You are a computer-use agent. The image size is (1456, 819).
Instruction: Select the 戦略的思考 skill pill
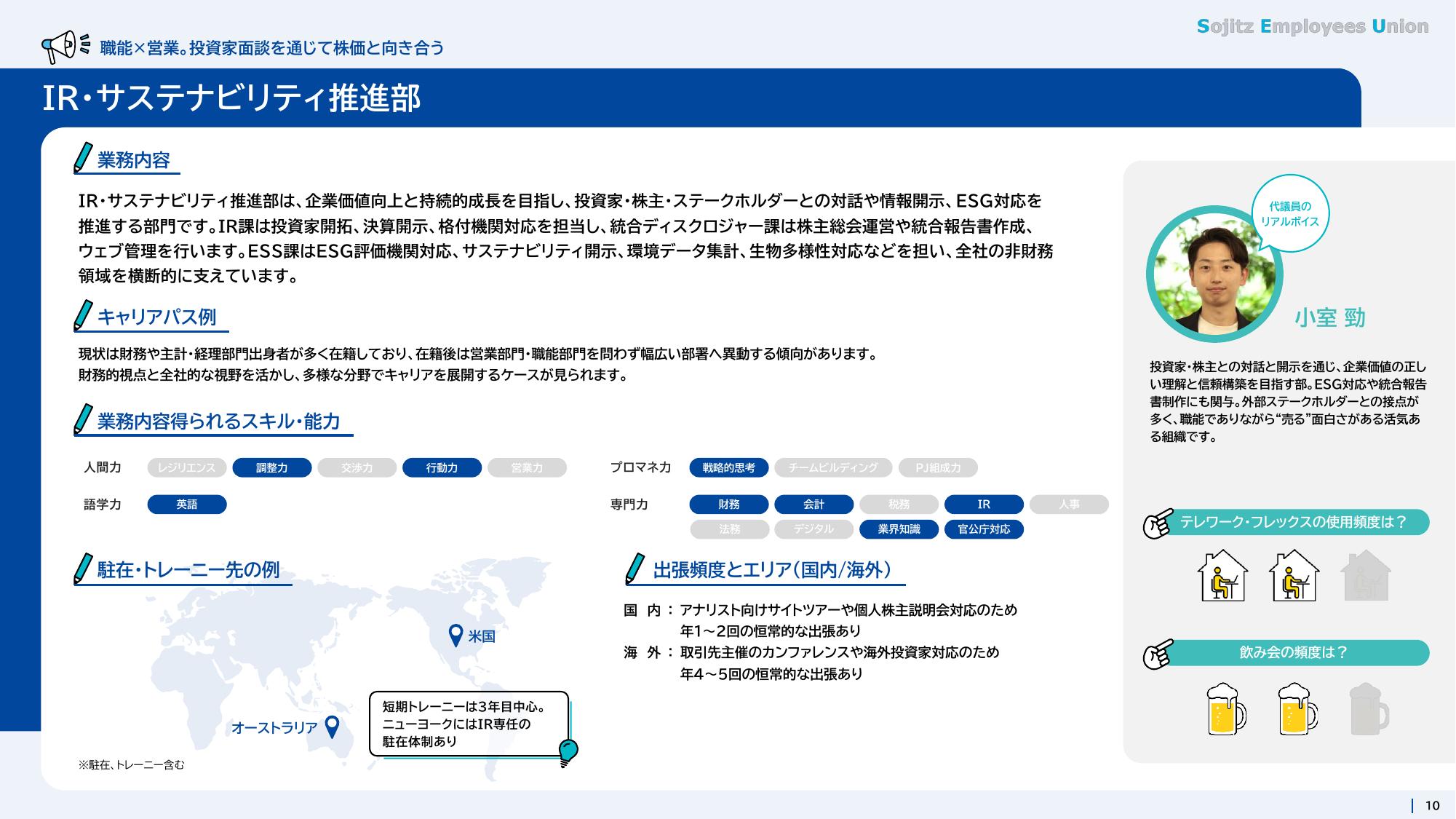tap(729, 467)
